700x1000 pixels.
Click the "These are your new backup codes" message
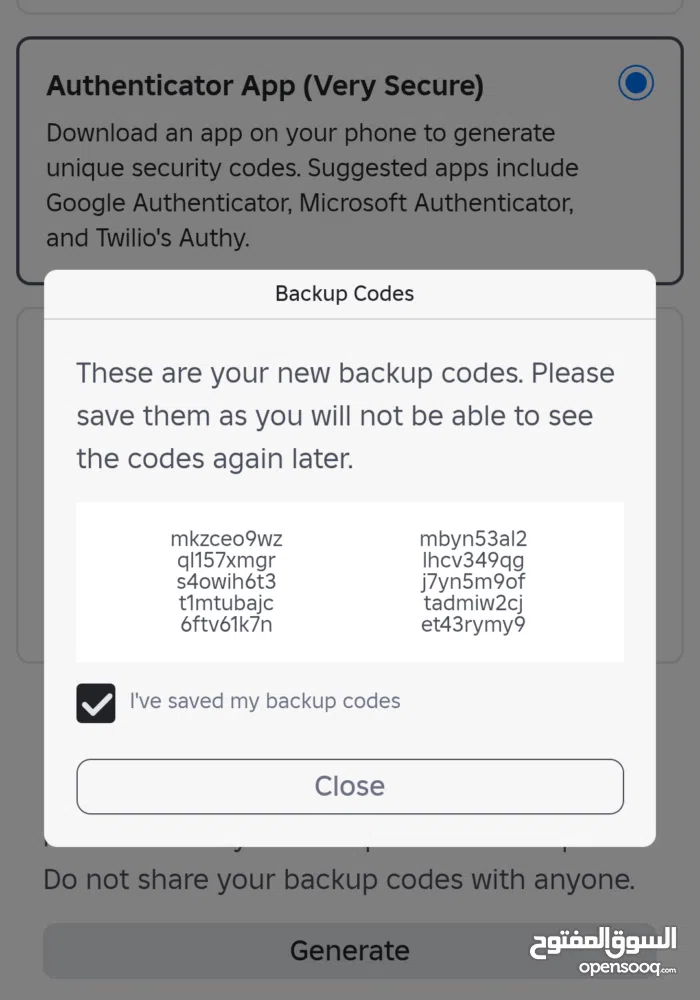(345, 416)
